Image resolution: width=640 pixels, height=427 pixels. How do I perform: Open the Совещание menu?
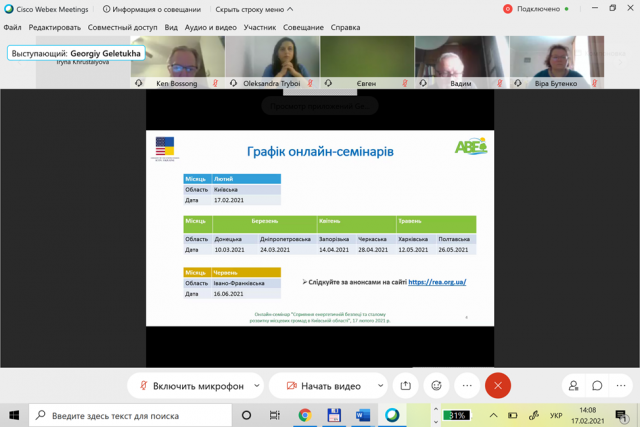pyautogui.click(x=303, y=27)
